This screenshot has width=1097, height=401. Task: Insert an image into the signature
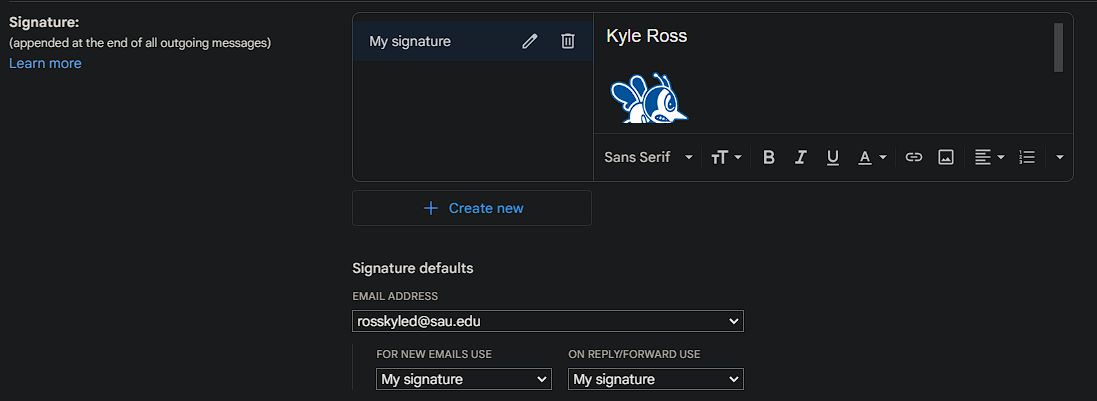[946, 157]
